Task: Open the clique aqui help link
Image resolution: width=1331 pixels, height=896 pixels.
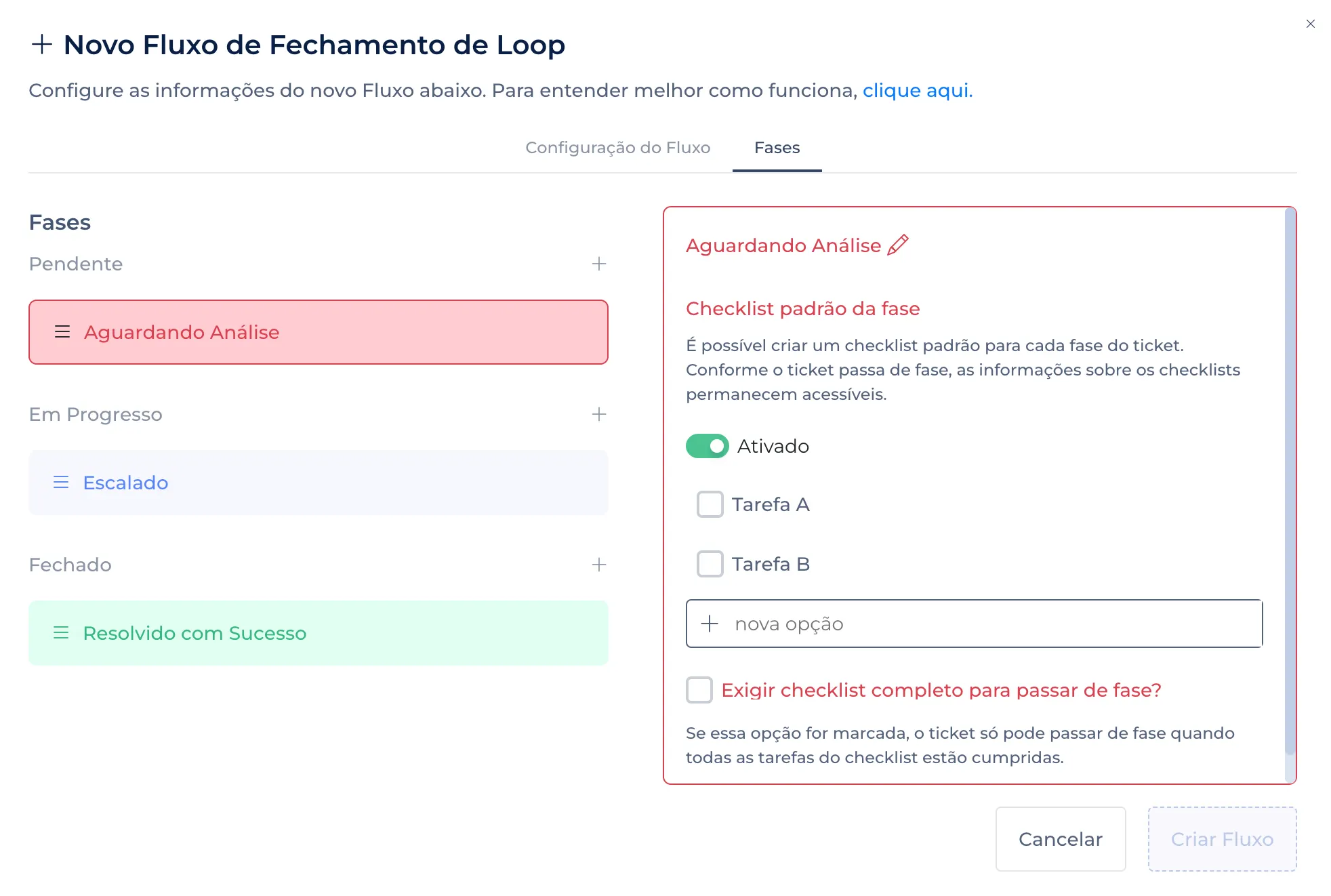Action: [917, 90]
